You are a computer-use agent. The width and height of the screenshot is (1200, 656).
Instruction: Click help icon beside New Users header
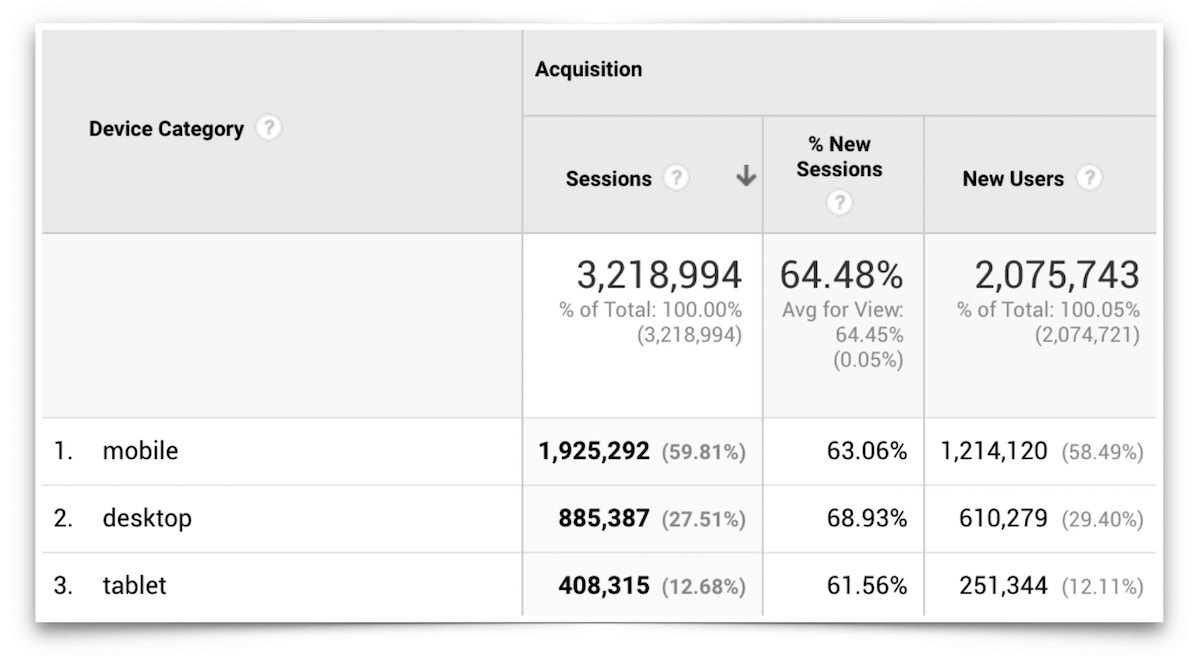pos(1089,179)
